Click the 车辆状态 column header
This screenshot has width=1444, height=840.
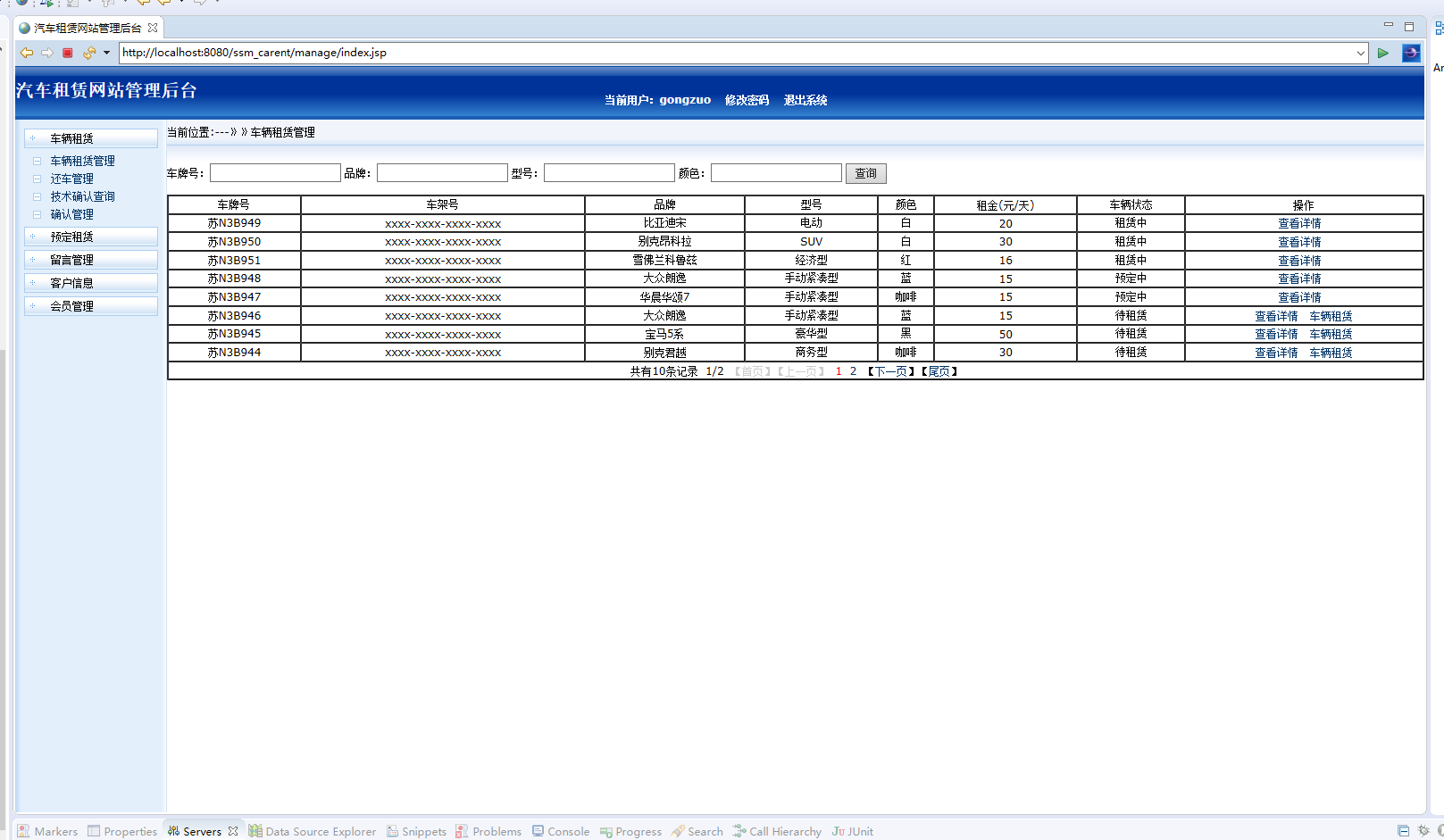1131,205
